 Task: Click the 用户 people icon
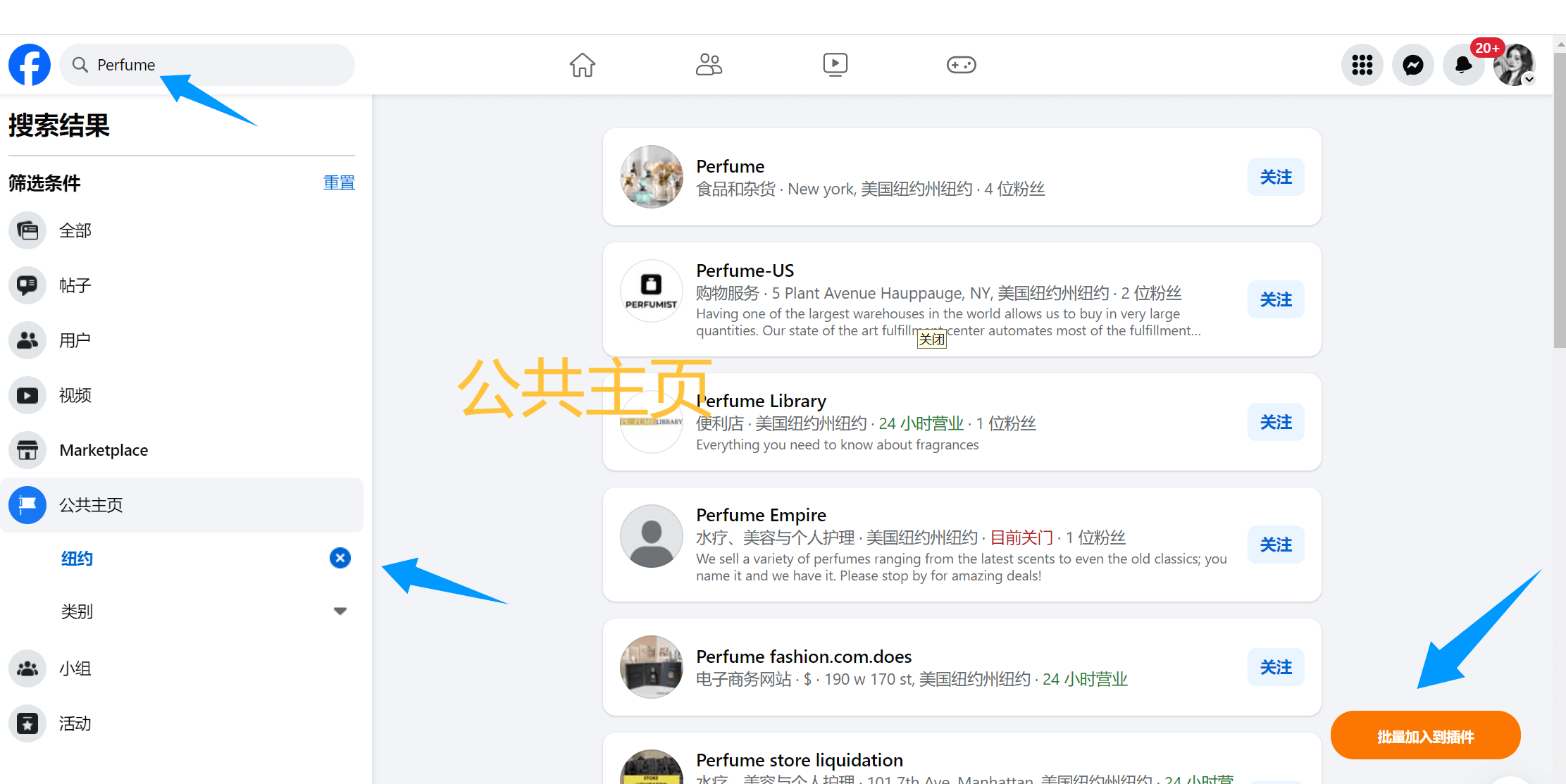[x=27, y=340]
